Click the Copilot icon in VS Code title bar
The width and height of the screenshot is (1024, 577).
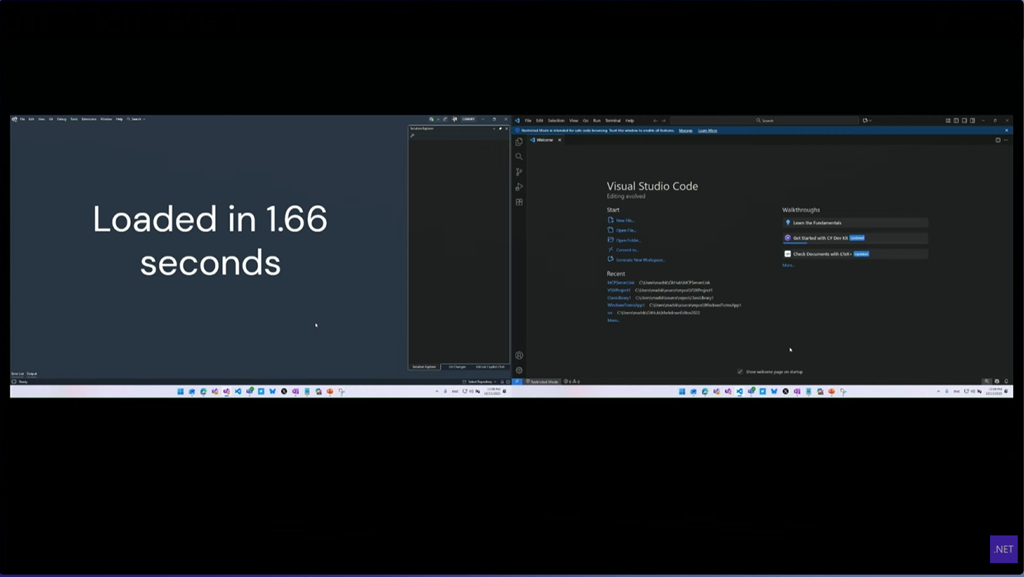point(866,121)
